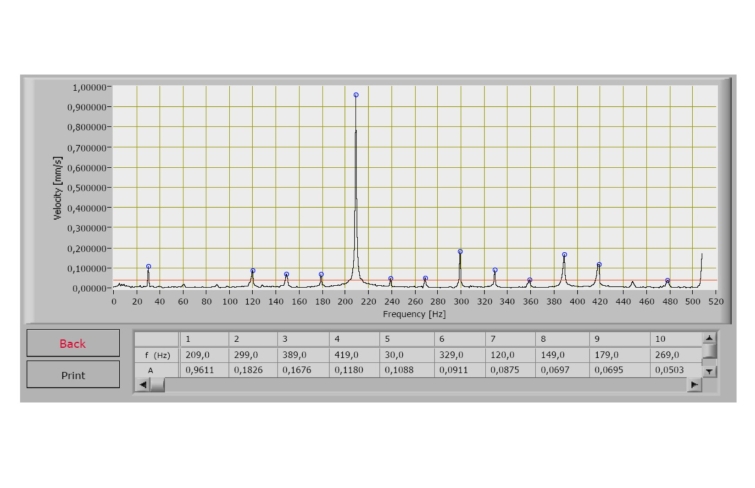Click the red Back button
The height and width of the screenshot is (488, 755).
click(x=73, y=343)
